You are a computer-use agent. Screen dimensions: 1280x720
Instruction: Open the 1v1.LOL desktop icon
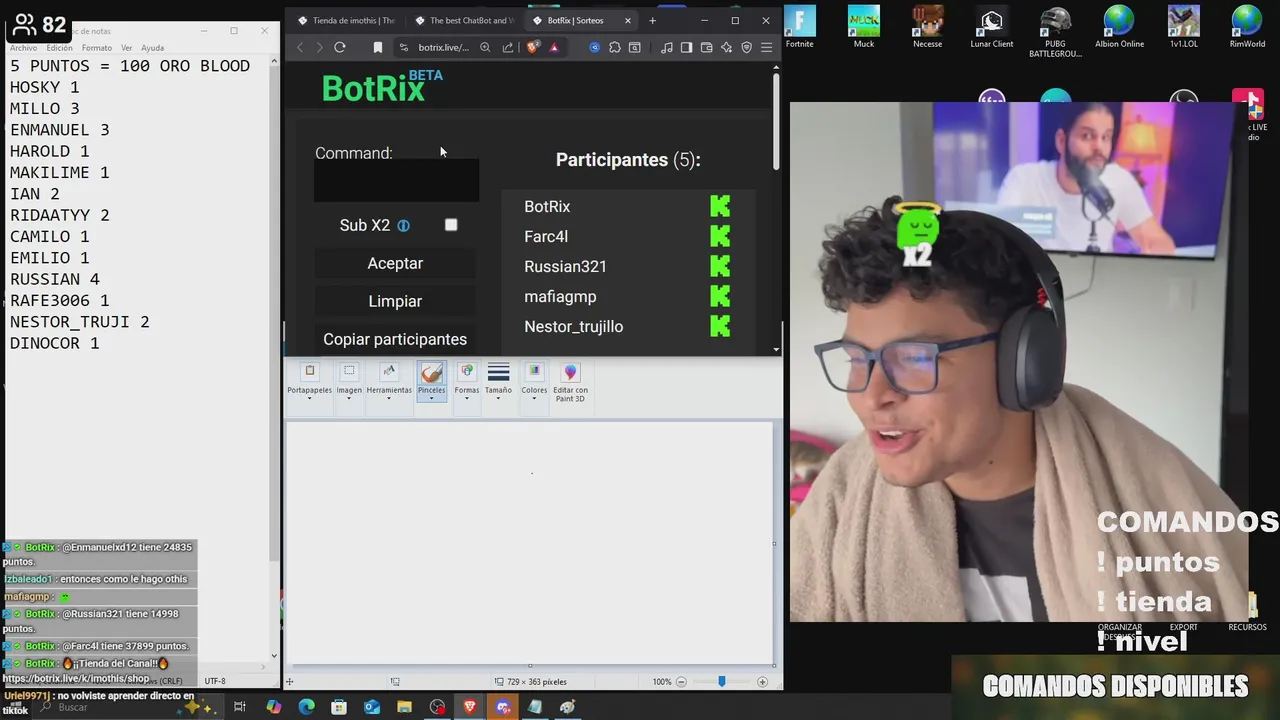[x=1183, y=27]
